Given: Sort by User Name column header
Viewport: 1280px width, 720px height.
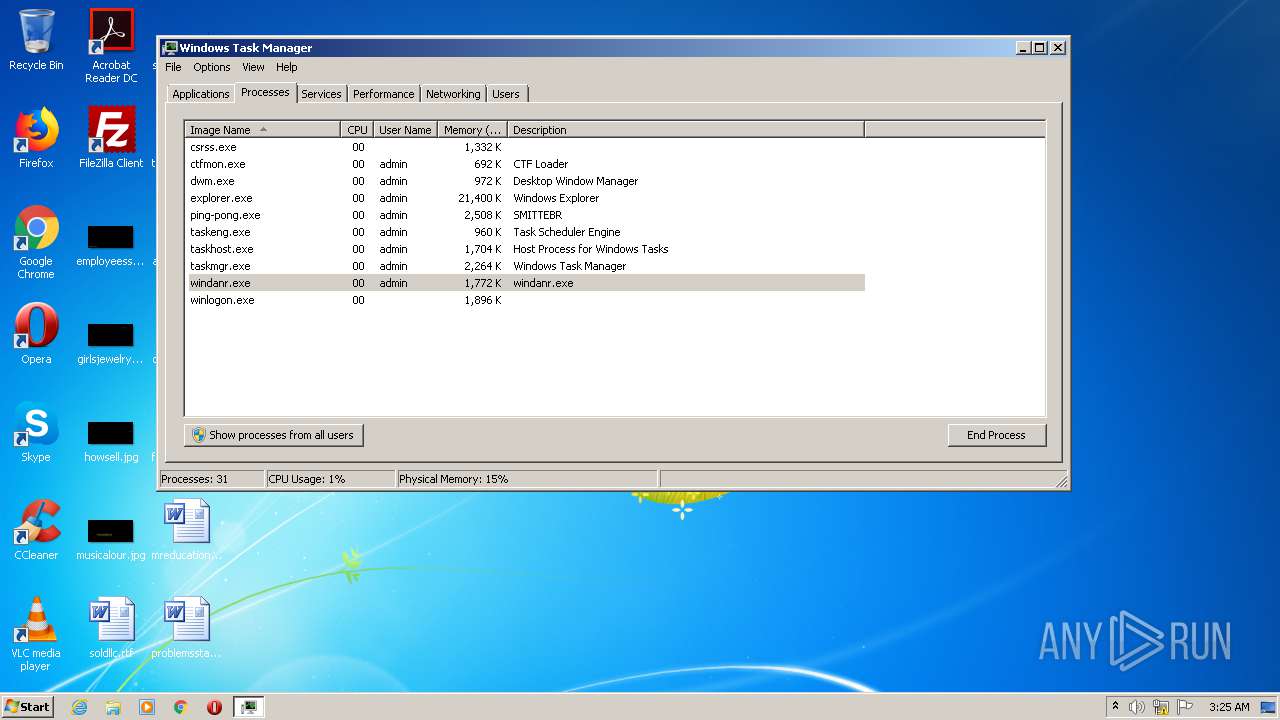Looking at the screenshot, I should (405, 130).
